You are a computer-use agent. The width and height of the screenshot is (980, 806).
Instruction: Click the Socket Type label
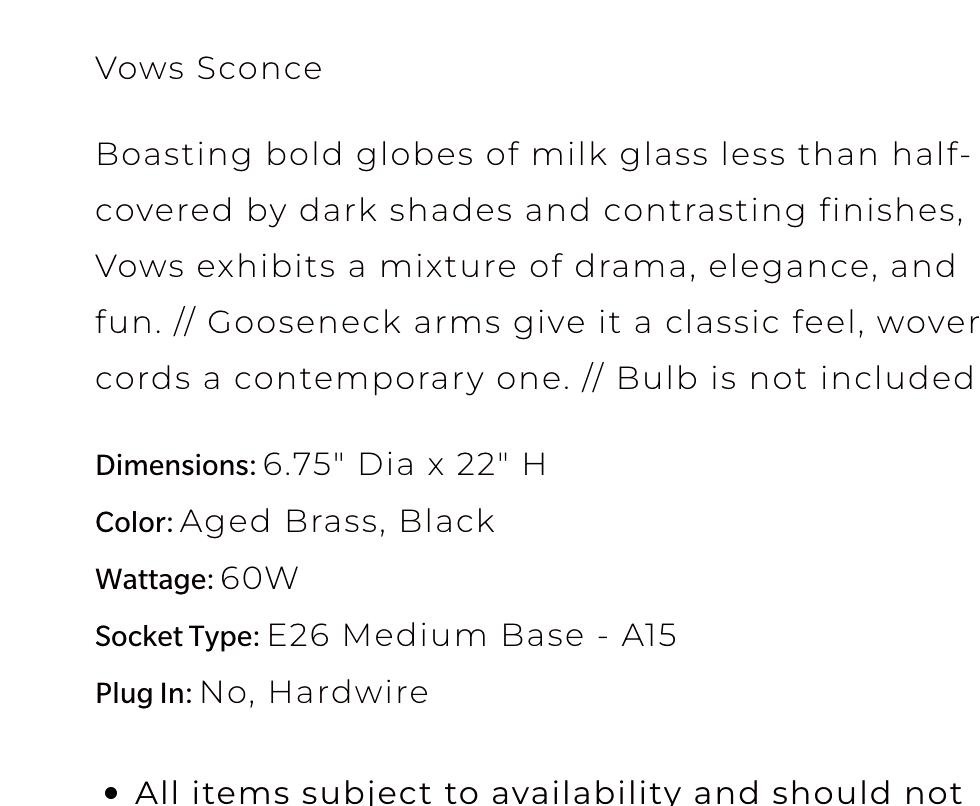point(177,637)
